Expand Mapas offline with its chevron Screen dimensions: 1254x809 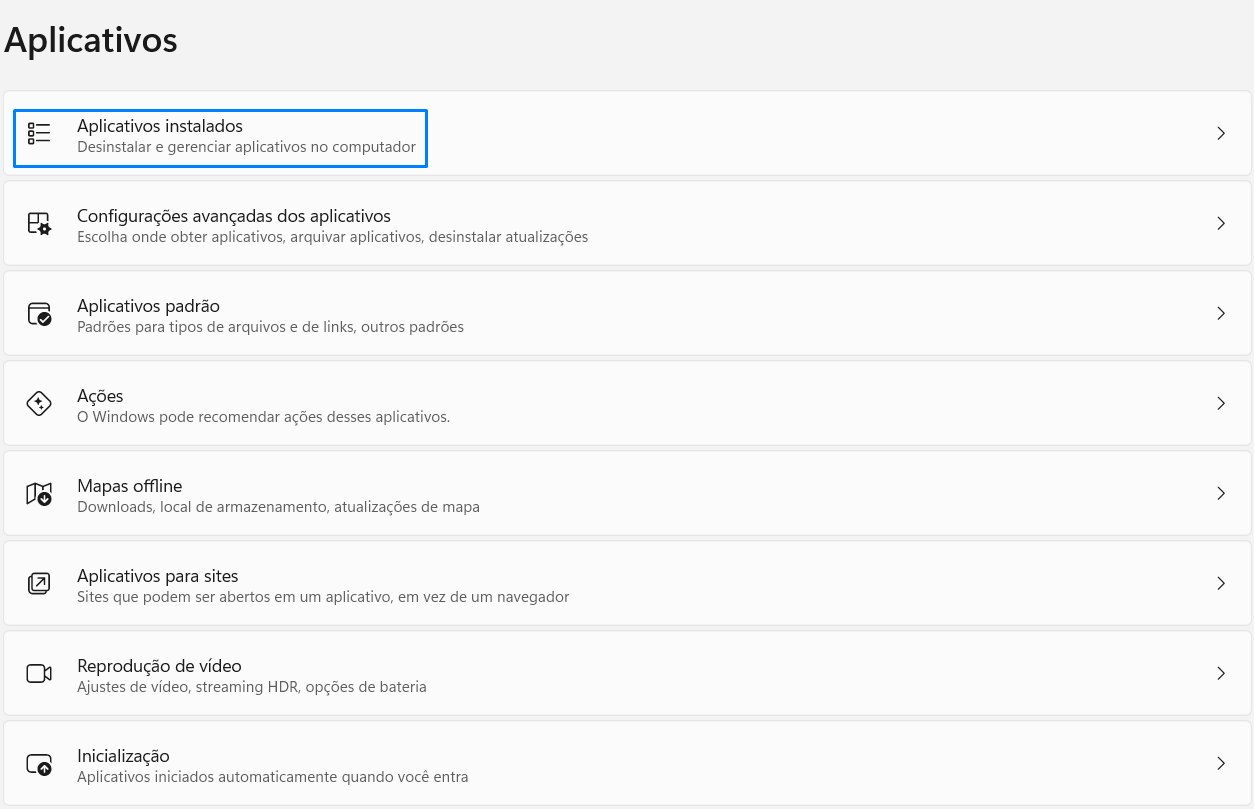(1220, 493)
